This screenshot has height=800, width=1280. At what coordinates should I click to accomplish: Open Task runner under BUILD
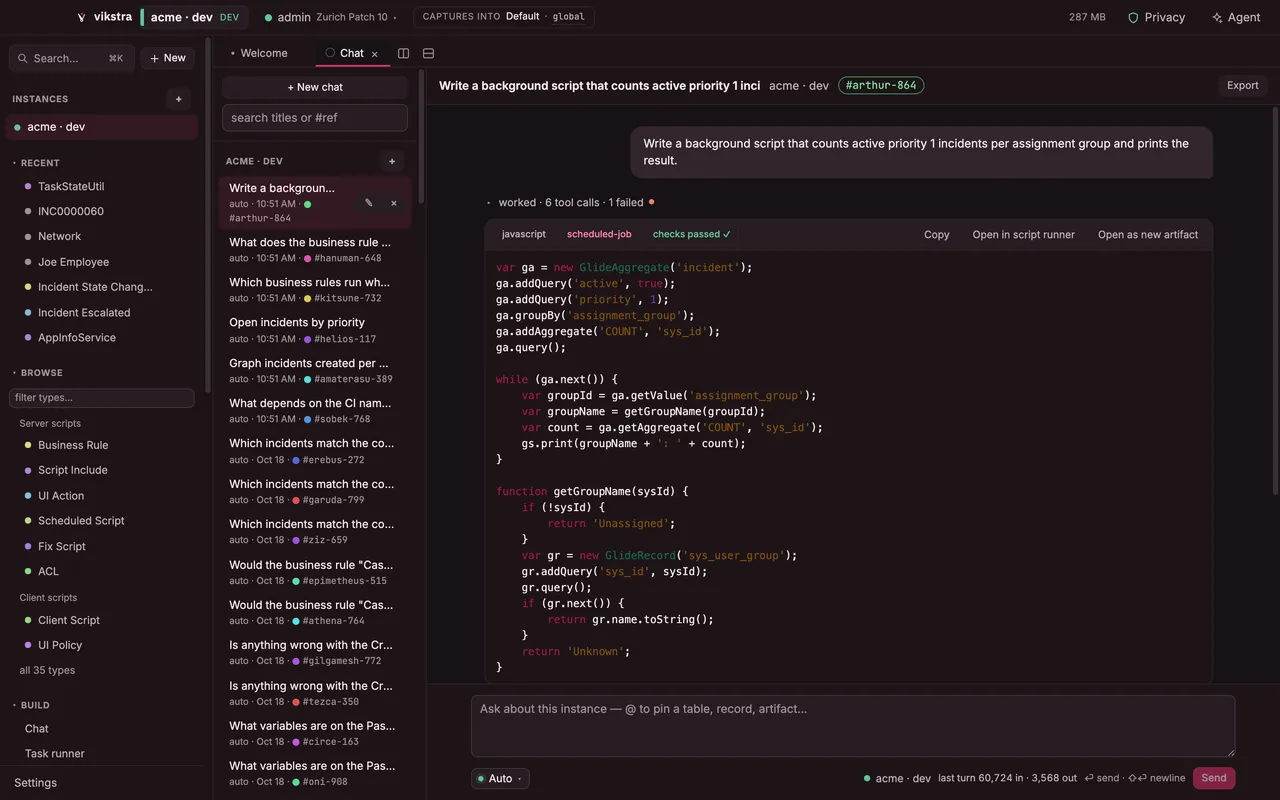55,754
